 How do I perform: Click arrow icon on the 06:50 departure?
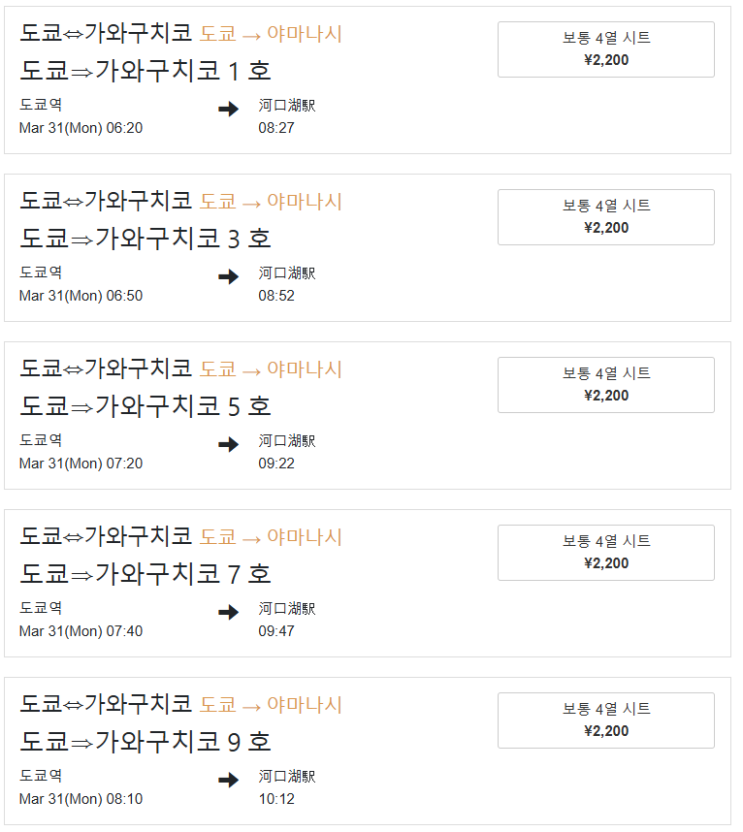click(228, 277)
